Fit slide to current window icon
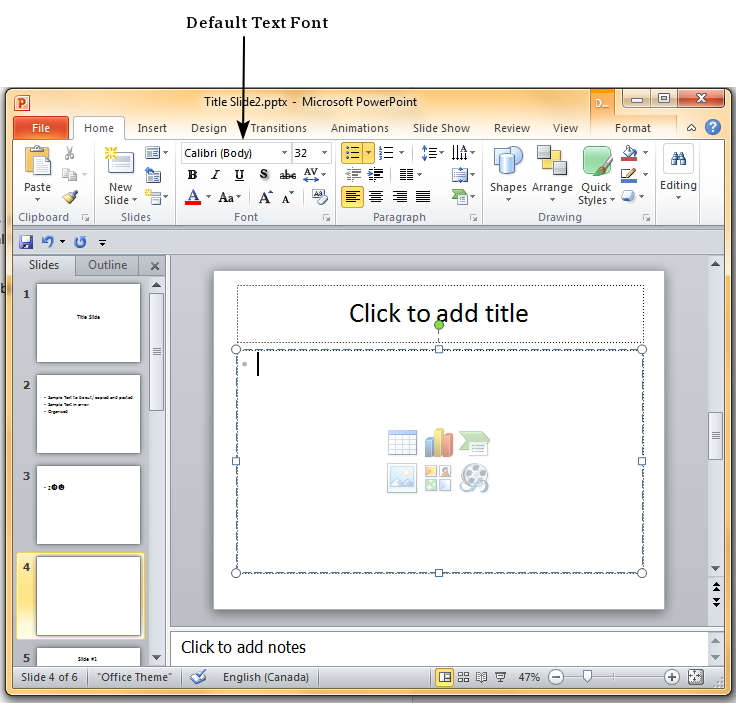Viewport: 736px width, 705px height. click(695, 677)
